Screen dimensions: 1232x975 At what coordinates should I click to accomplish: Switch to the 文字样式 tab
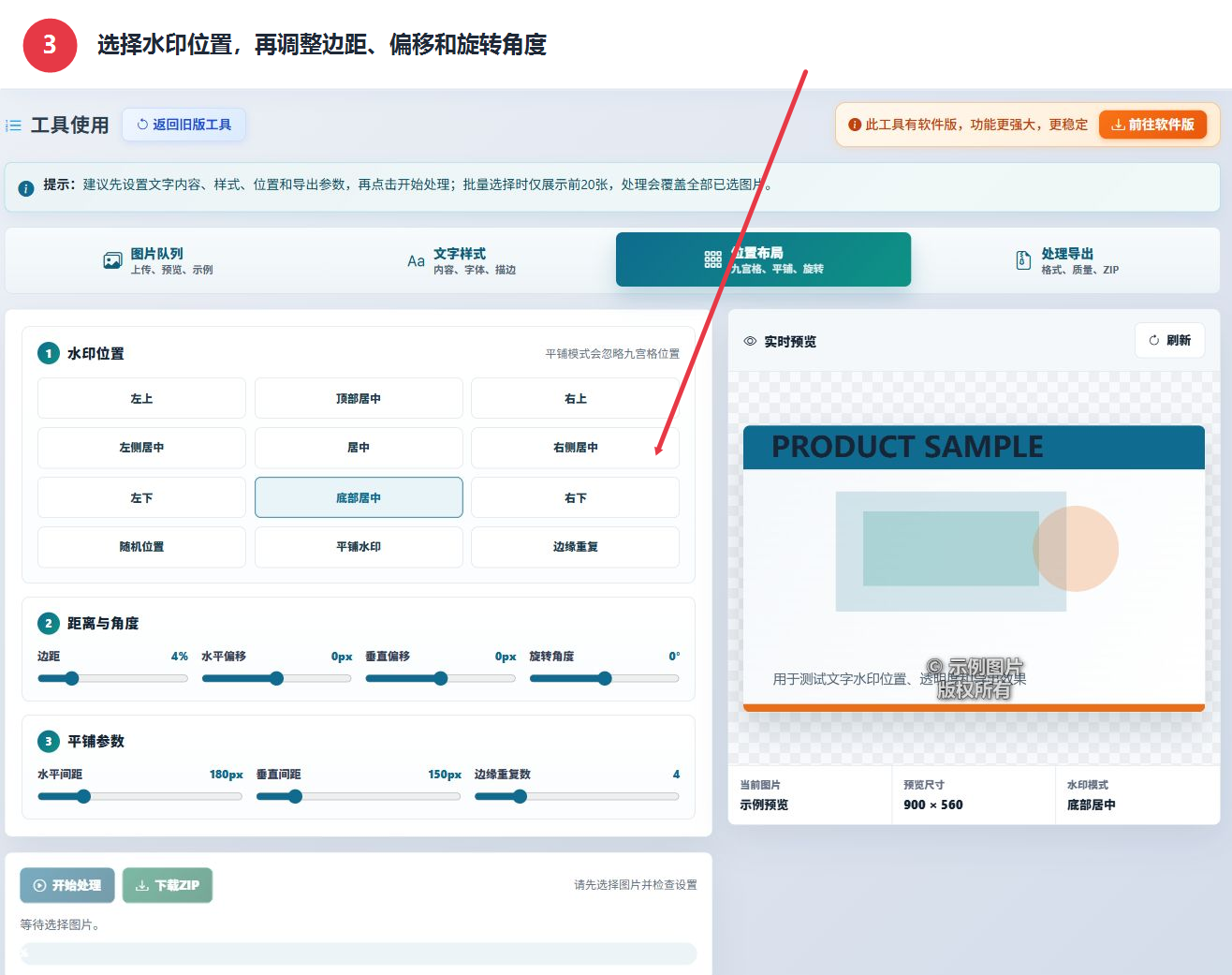[x=462, y=260]
